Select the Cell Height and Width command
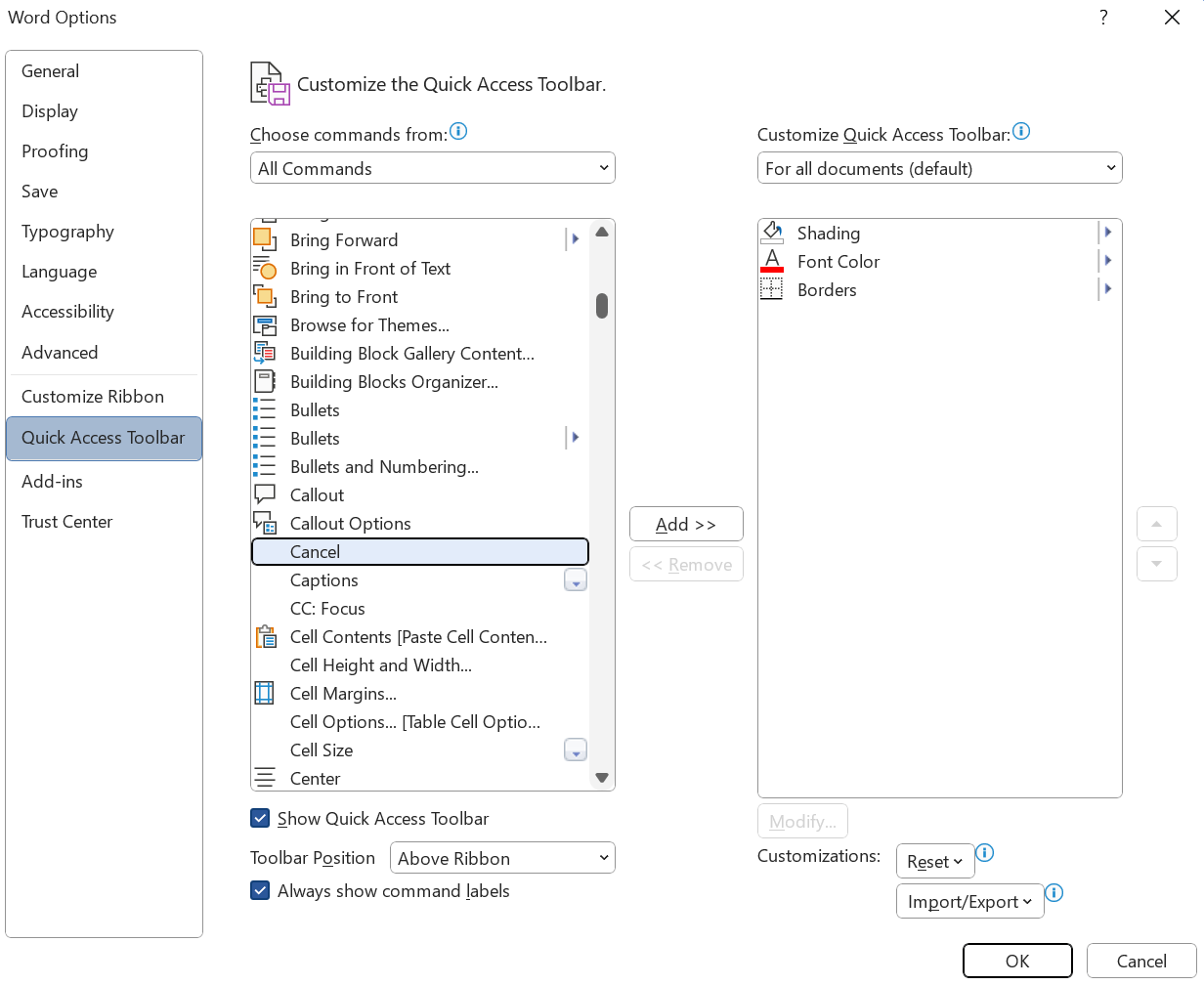The image size is (1204, 985). (420, 664)
